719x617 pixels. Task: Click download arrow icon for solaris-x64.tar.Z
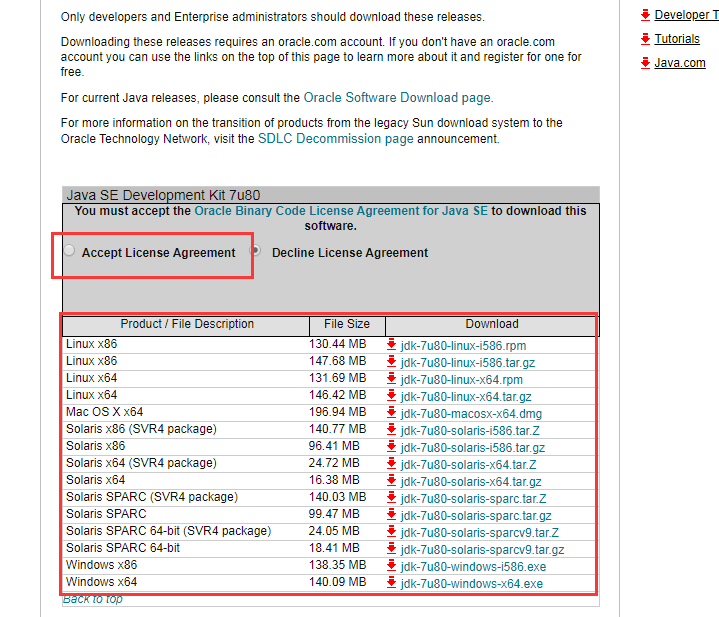[x=391, y=463]
